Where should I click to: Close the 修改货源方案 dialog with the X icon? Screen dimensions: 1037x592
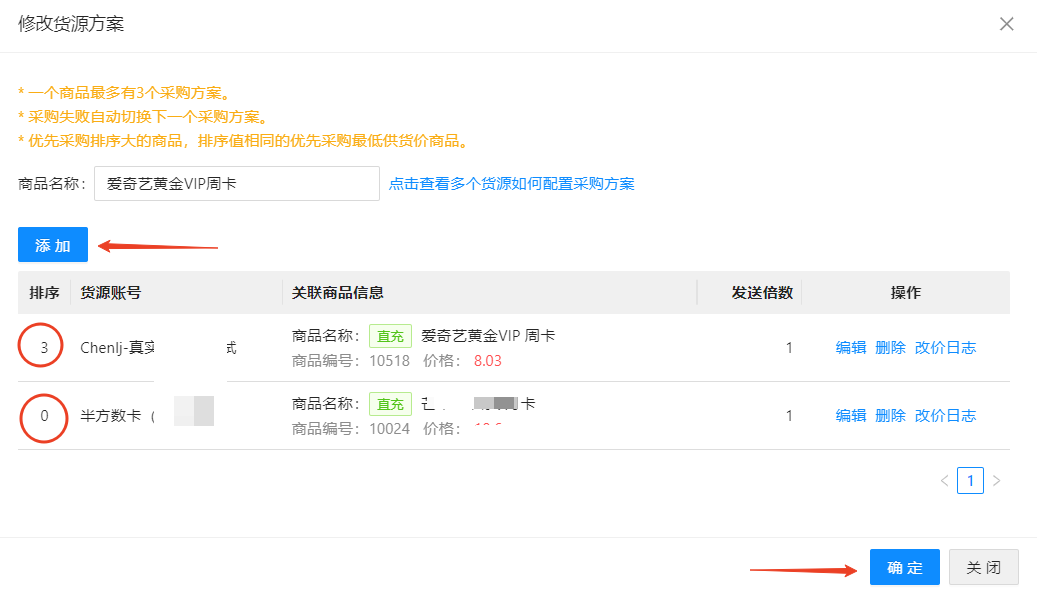[x=1007, y=24]
